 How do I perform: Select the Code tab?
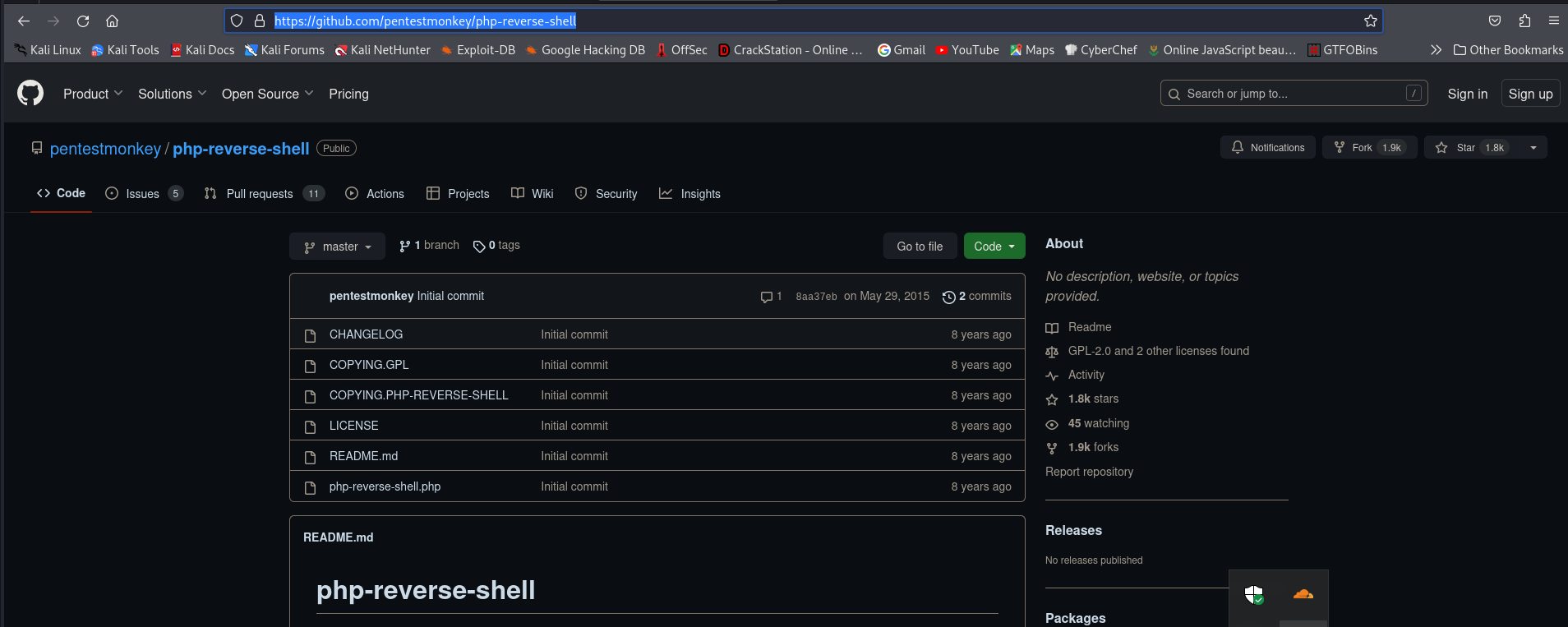click(x=61, y=193)
